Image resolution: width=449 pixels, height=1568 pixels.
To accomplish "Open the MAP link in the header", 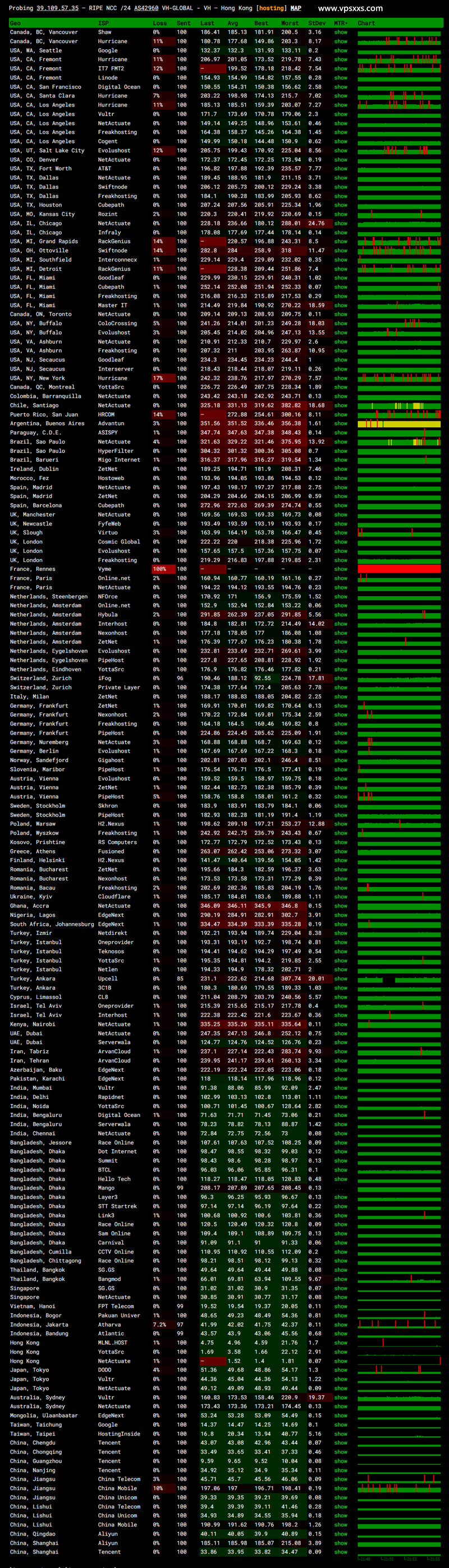I will tap(295, 8).
